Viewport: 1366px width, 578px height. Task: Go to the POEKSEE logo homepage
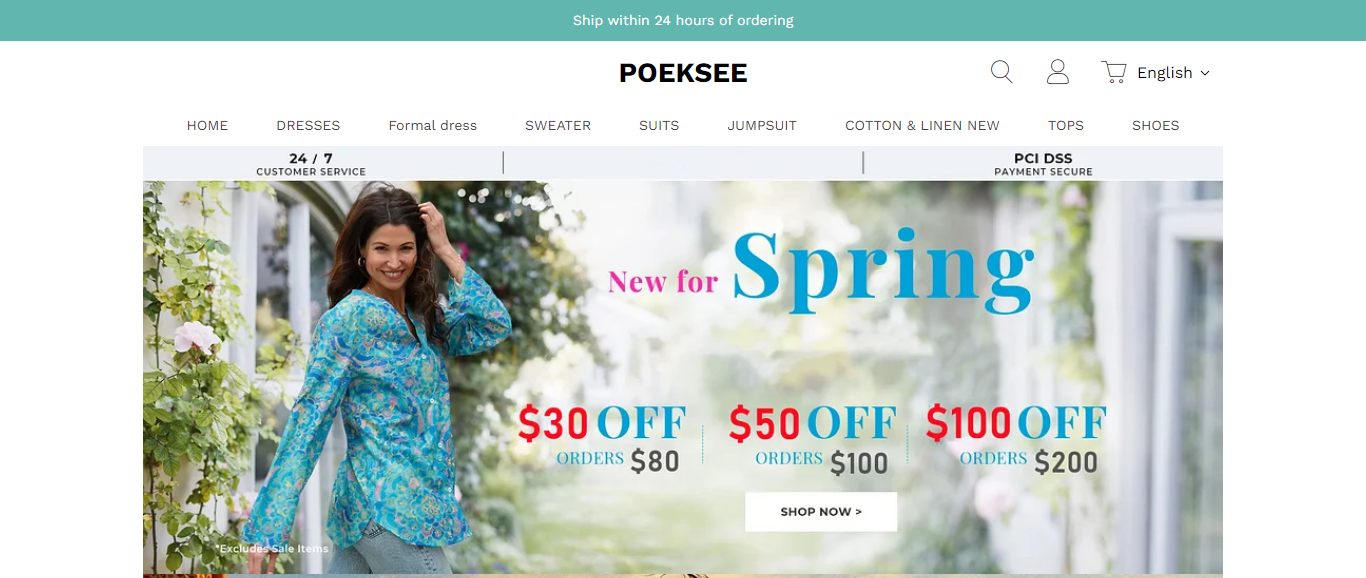point(683,73)
